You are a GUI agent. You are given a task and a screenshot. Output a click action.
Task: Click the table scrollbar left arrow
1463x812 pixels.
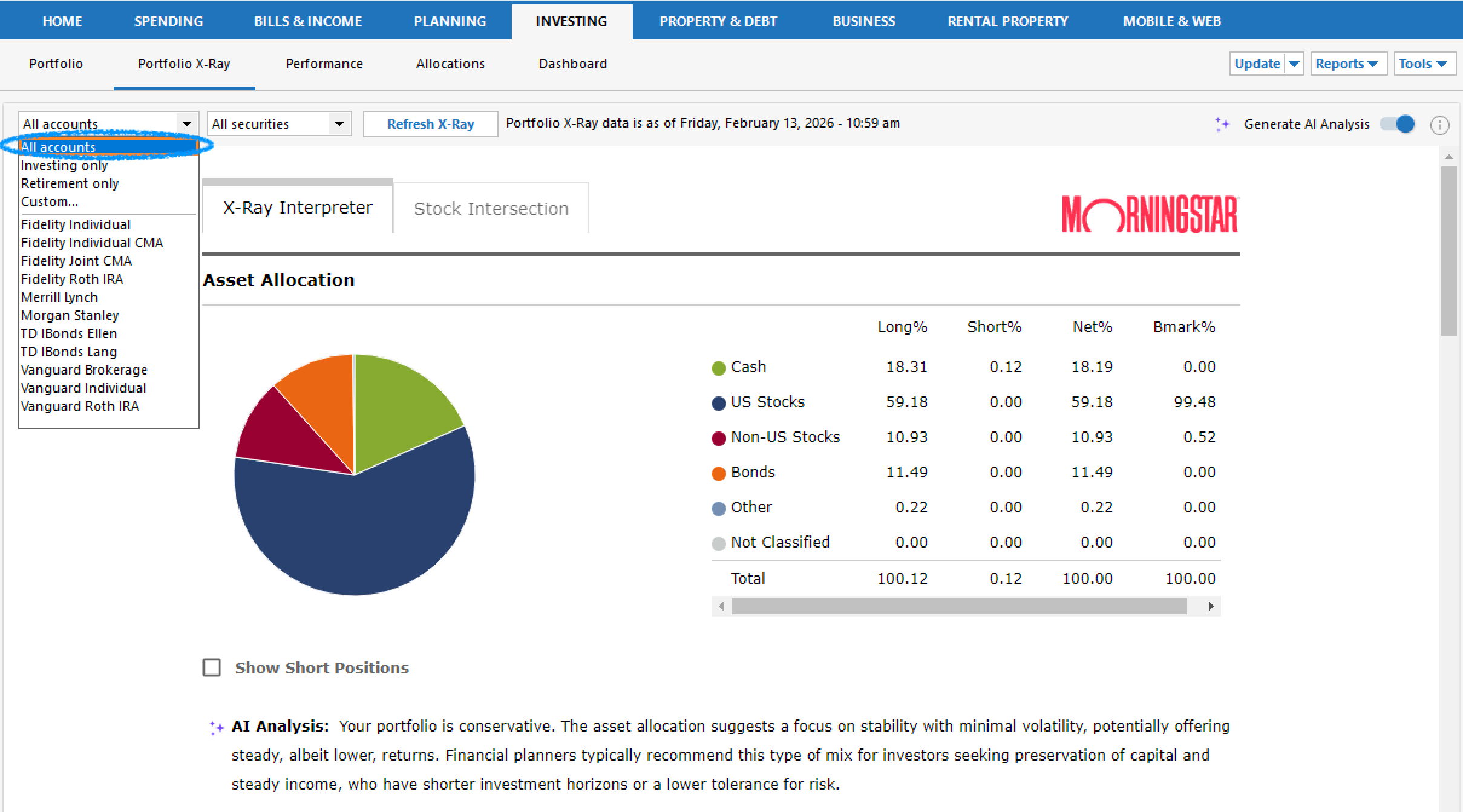pyautogui.click(x=721, y=606)
